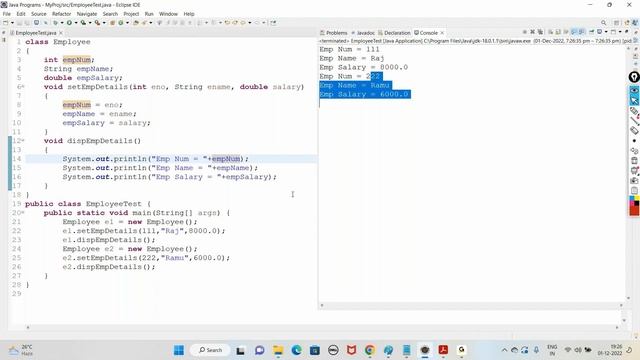This screenshot has height=360, width=640.
Task: Open the New file dropdown arrow
Action: coord(12,22)
